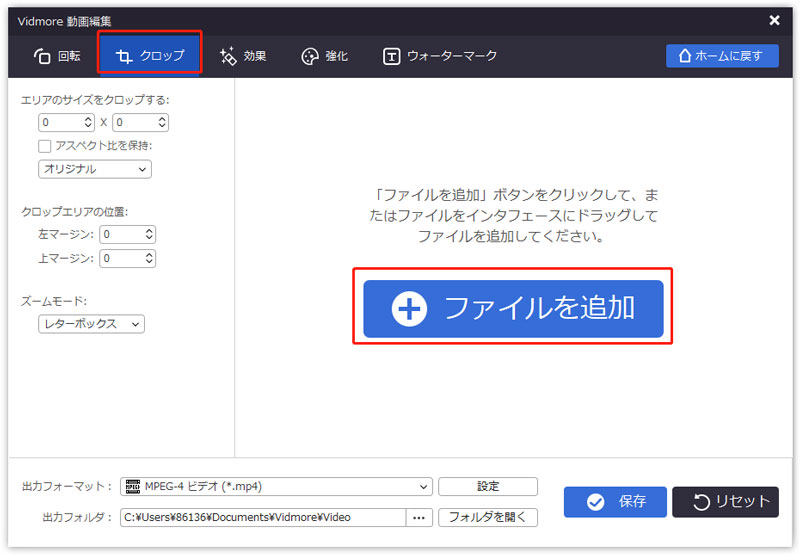The width and height of the screenshot is (800, 555).
Task: Click the MPEG format icon
Action: coord(133,487)
